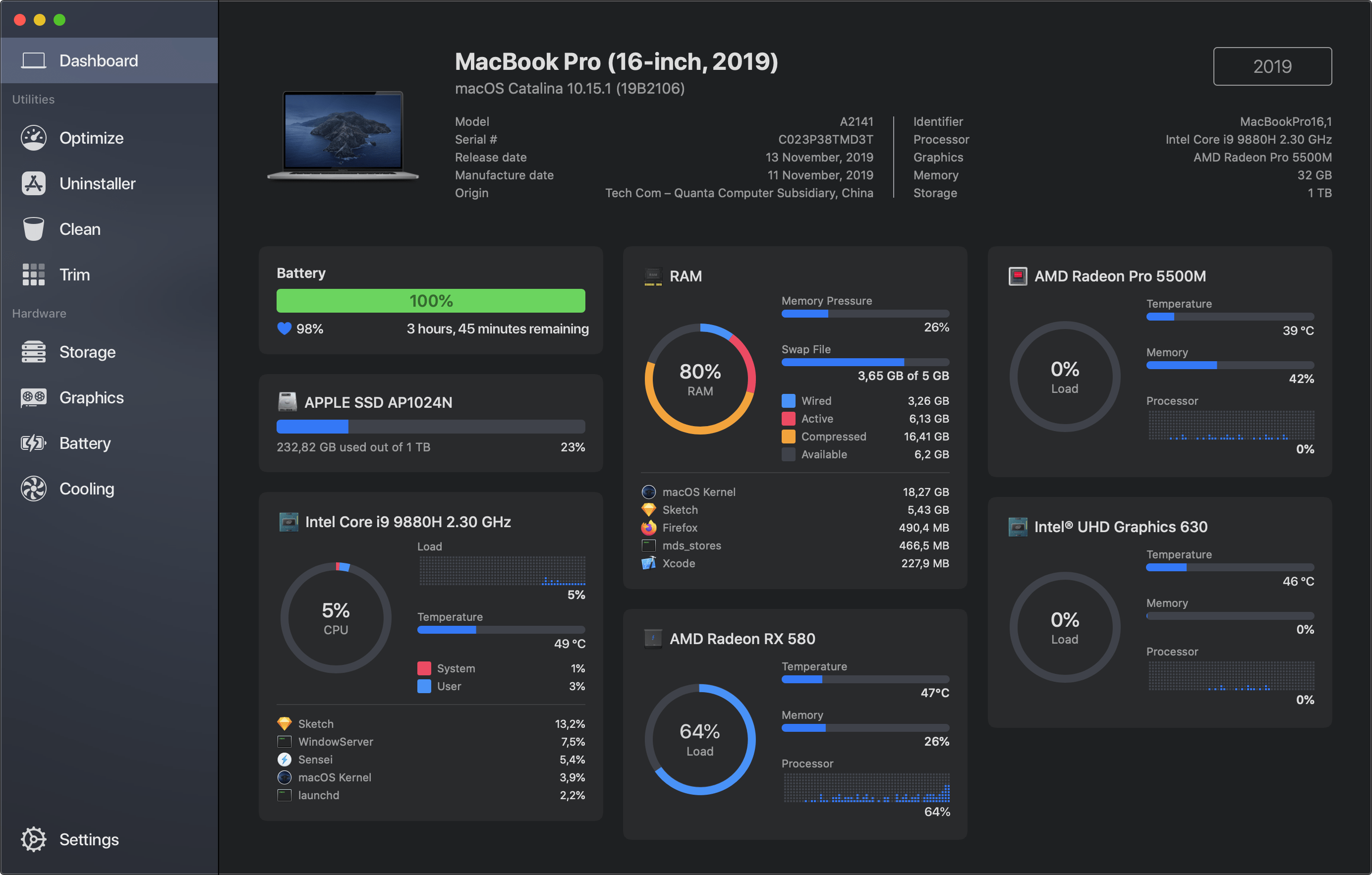
Task: Open the Battery hardware panel
Action: (84, 442)
